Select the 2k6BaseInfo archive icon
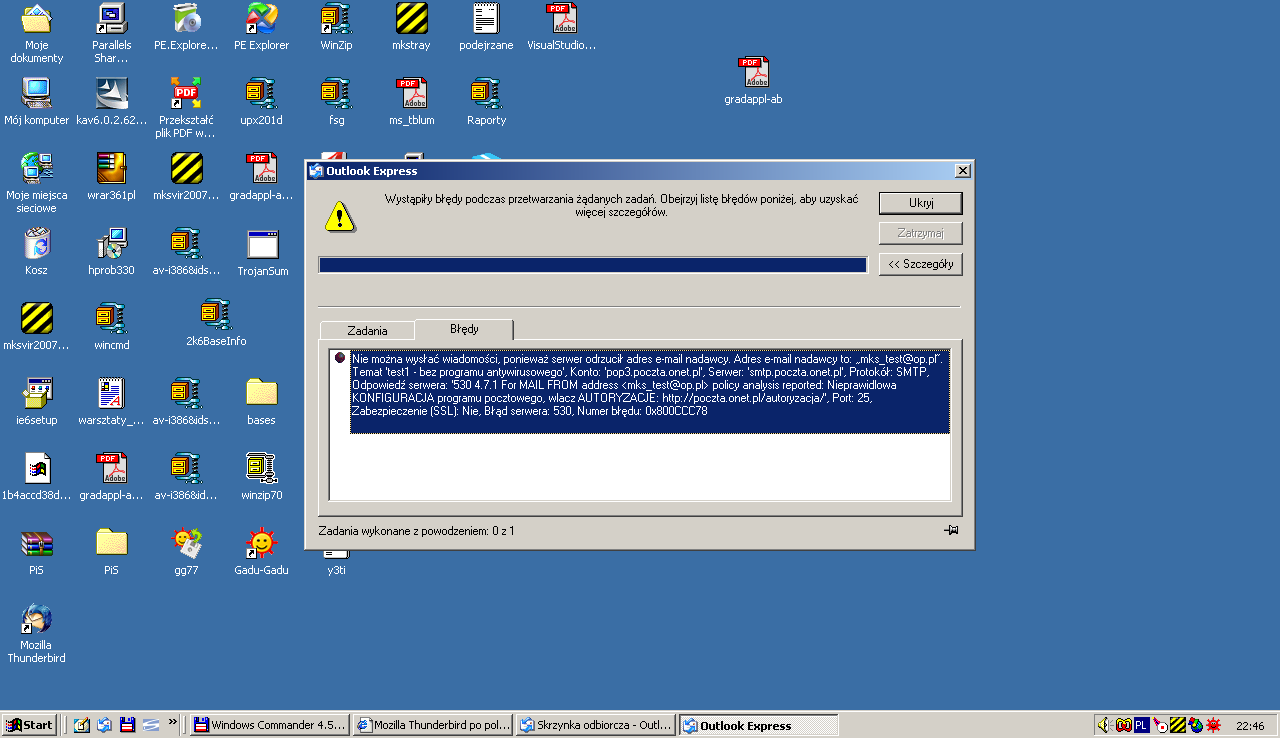Viewport: 1280px width, 738px height. click(216, 323)
